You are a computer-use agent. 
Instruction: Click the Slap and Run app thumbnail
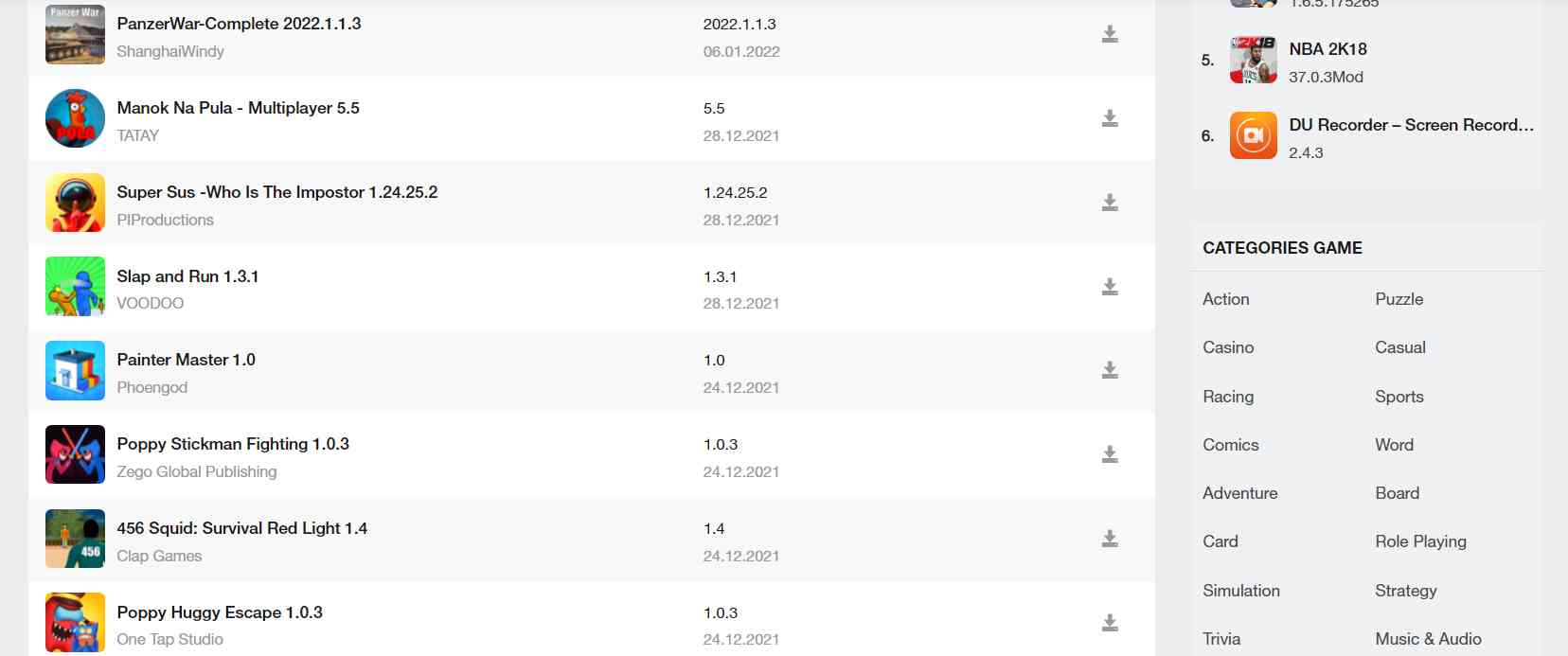pos(75,286)
